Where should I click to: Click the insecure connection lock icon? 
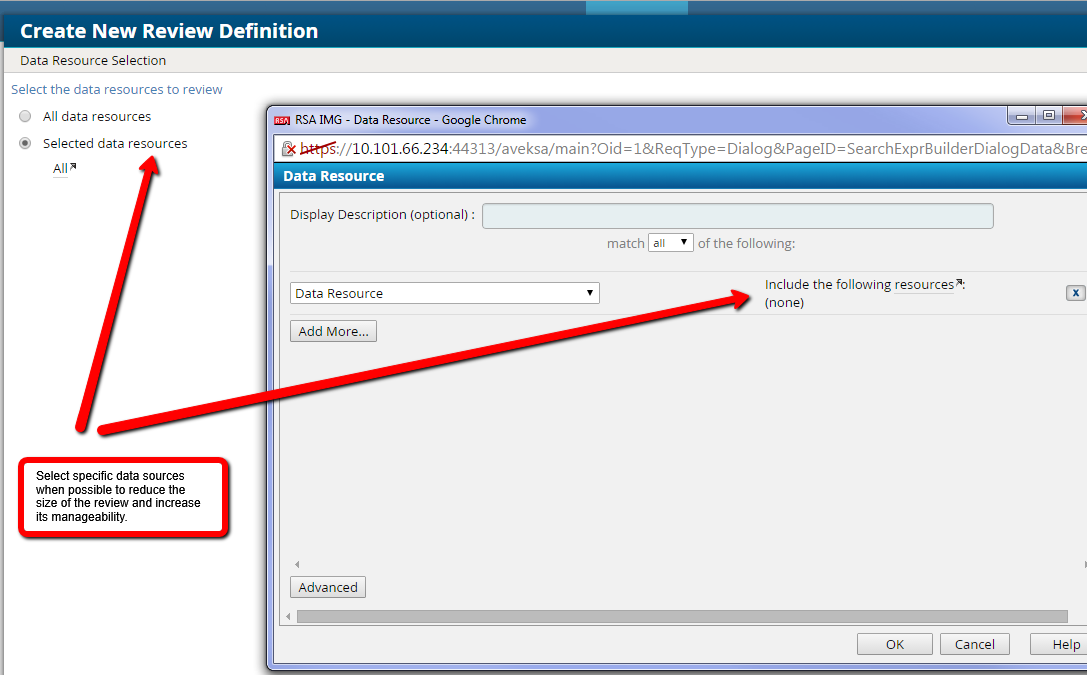tap(289, 149)
